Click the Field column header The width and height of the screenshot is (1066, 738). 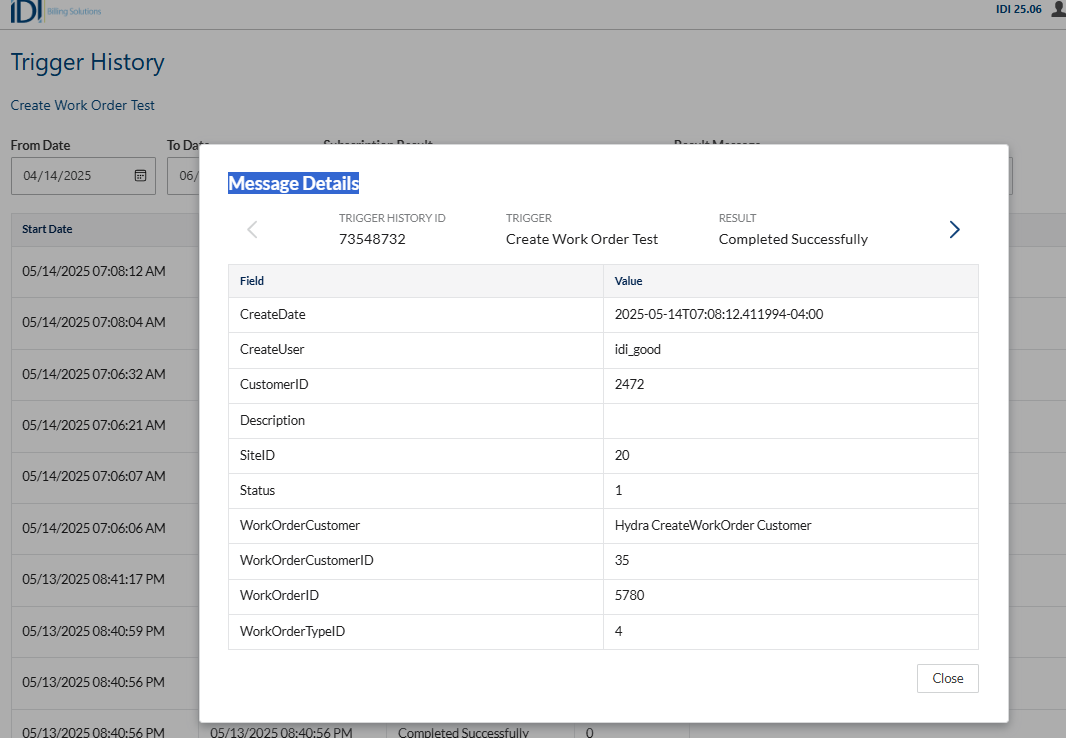pos(251,281)
